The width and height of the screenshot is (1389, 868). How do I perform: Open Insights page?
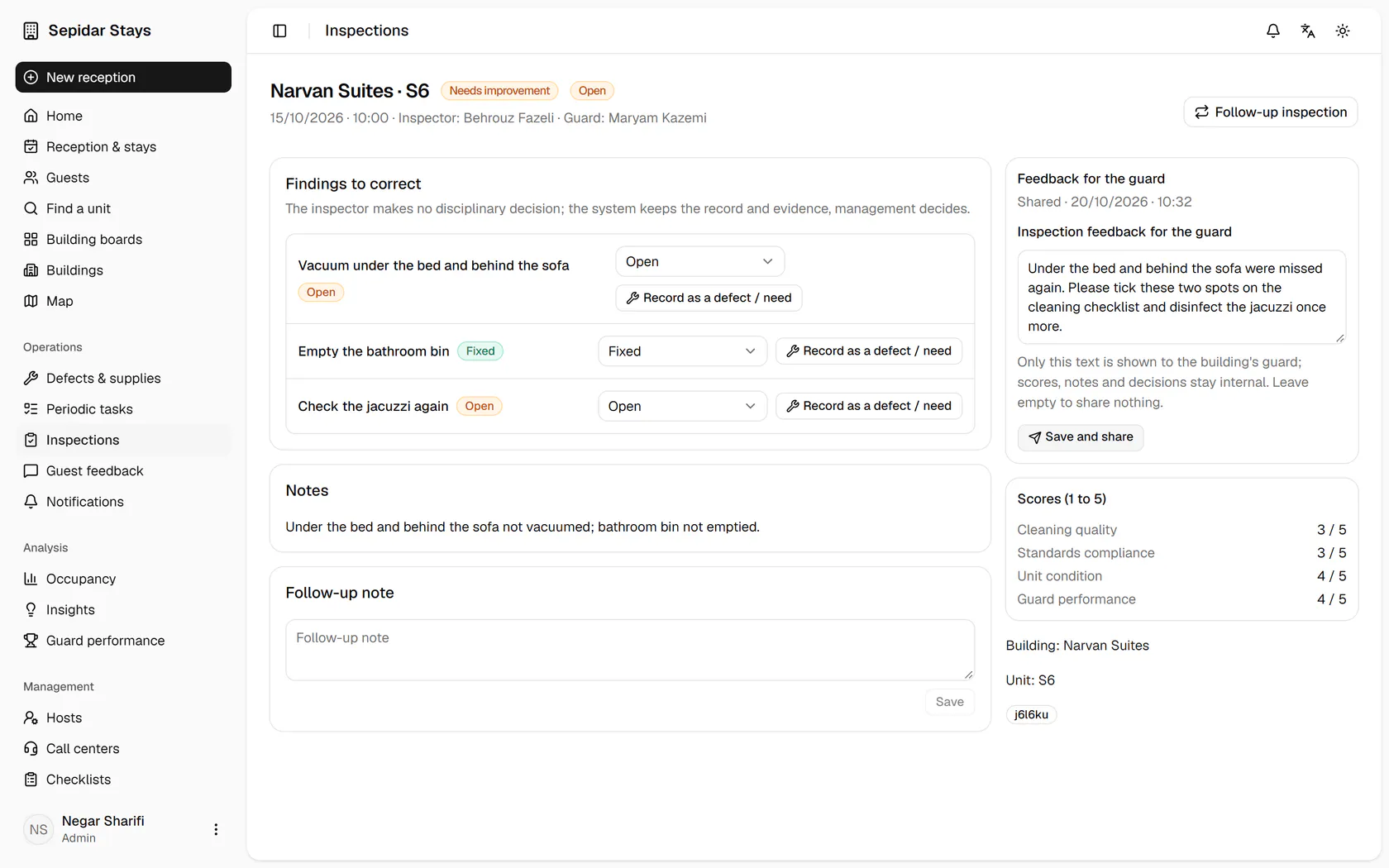pyautogui.click(x=123, y=609)
